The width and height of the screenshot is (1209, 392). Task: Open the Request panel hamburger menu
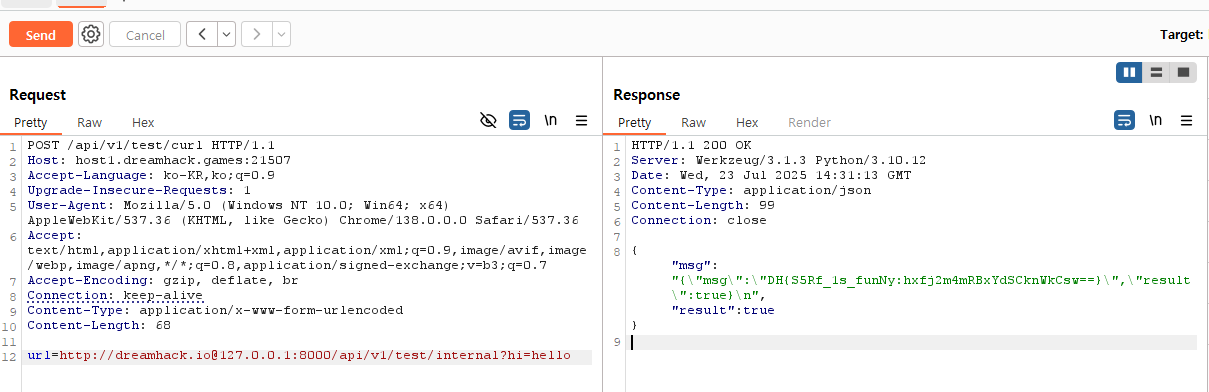[x=581, y=120]
